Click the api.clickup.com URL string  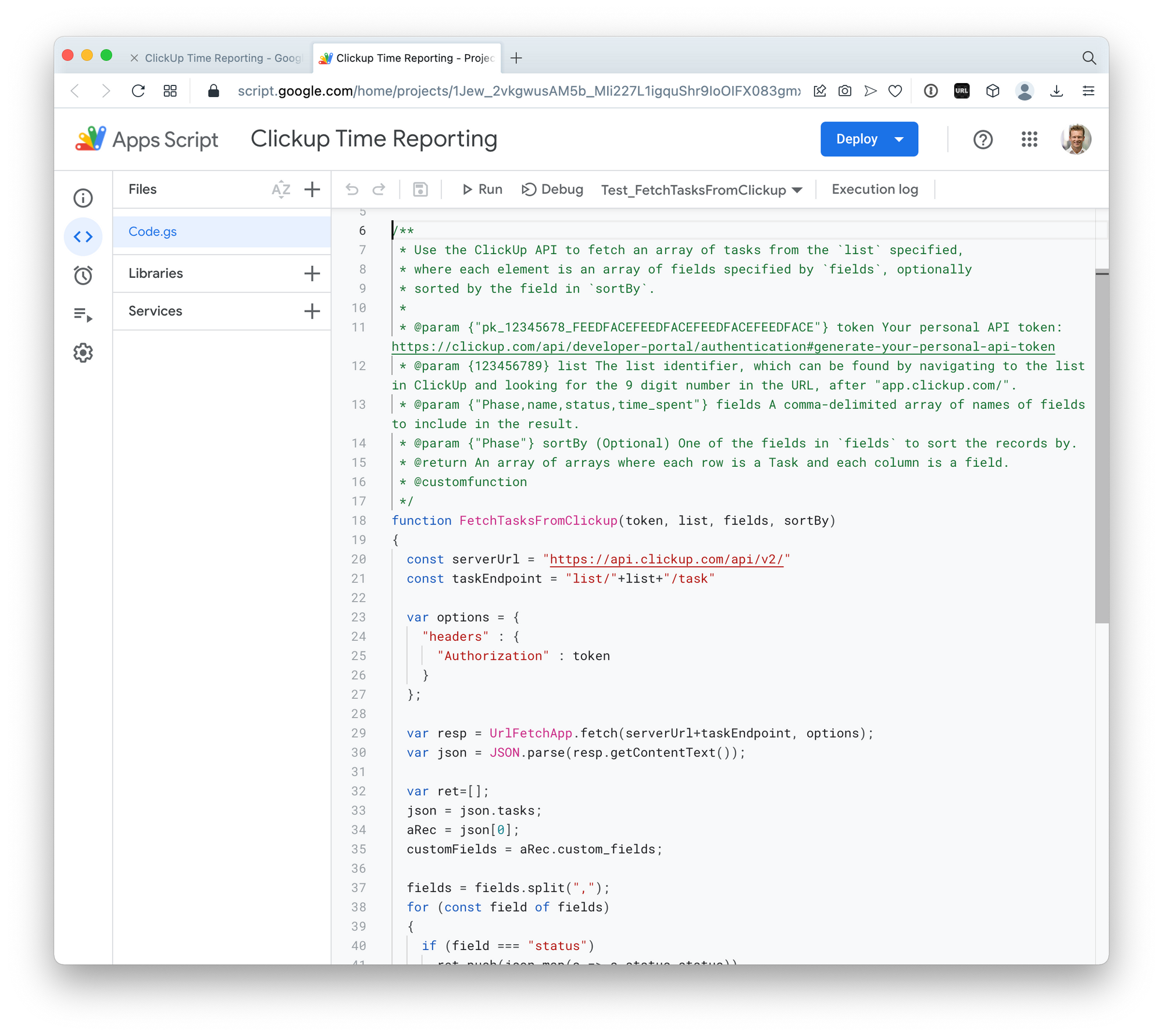(667, 559)
